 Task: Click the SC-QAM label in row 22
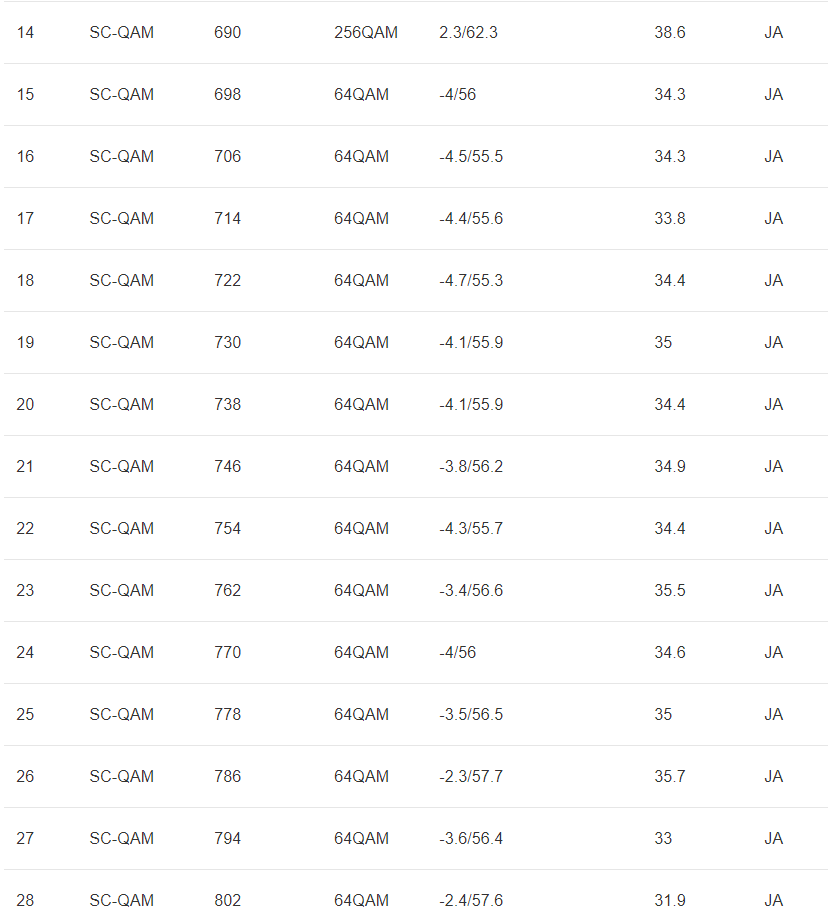coord(122,529)
